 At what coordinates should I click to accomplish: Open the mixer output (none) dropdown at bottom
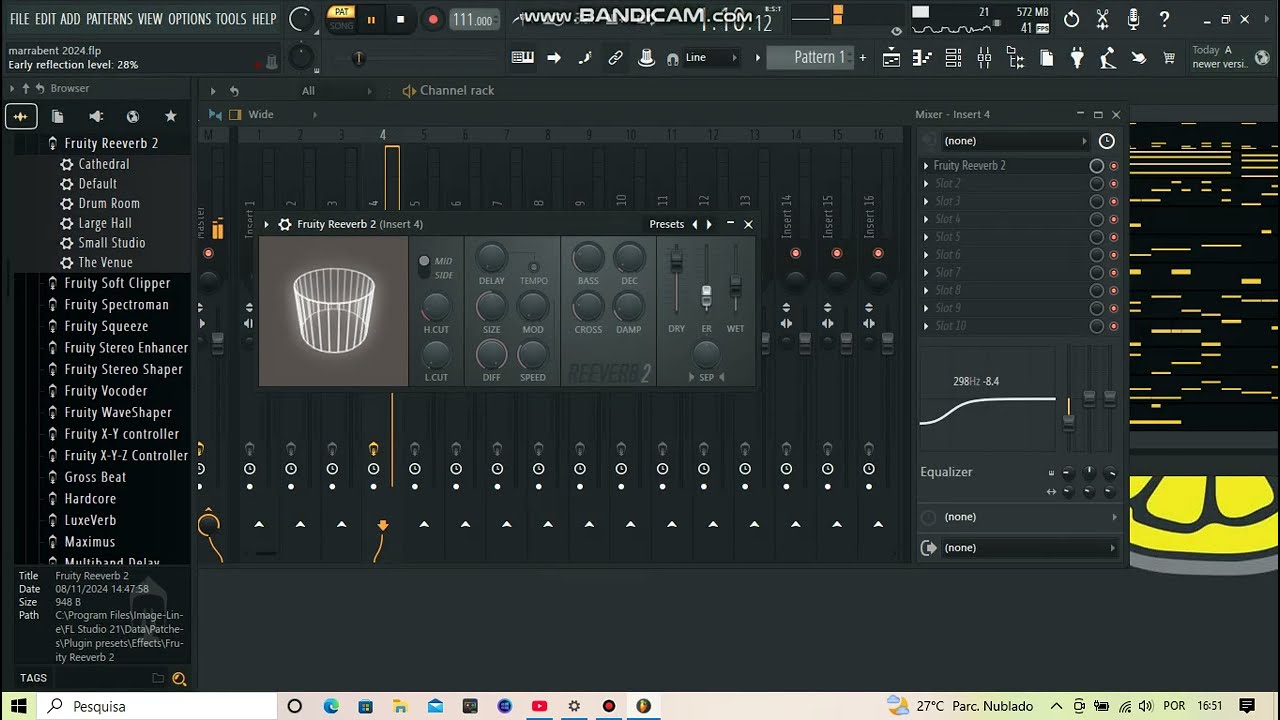pos(1019,548)
